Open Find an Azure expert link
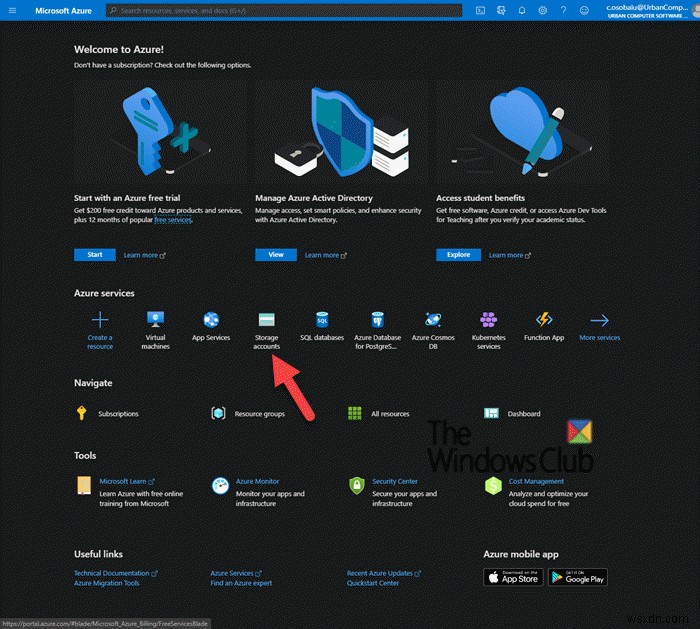 tap(241, 583)
